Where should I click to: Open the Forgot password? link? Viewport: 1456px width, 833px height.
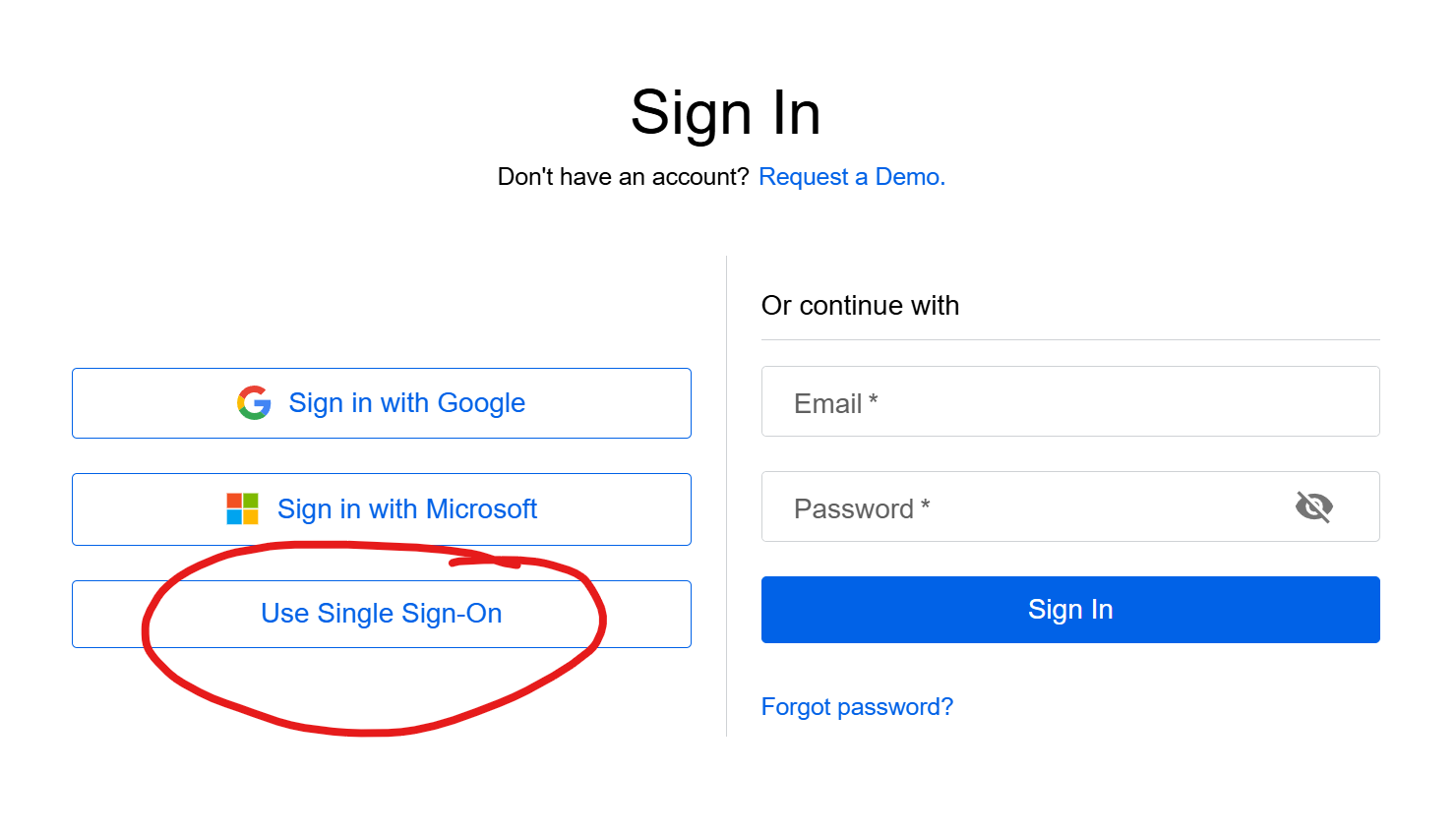click(857, 707)
